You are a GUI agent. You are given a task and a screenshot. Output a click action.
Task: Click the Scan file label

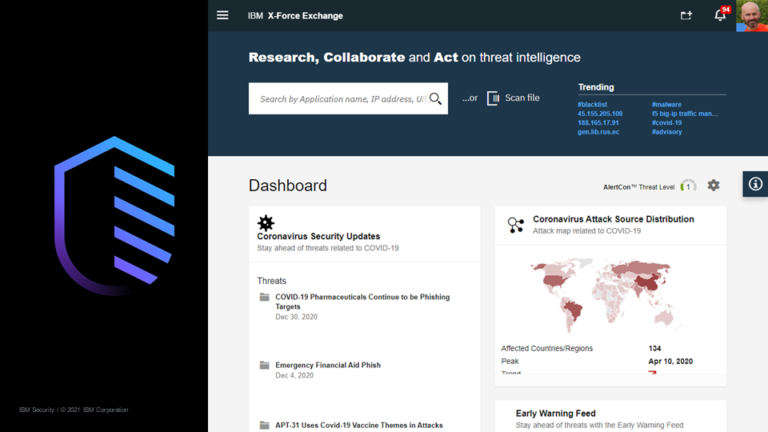(522, 98)
